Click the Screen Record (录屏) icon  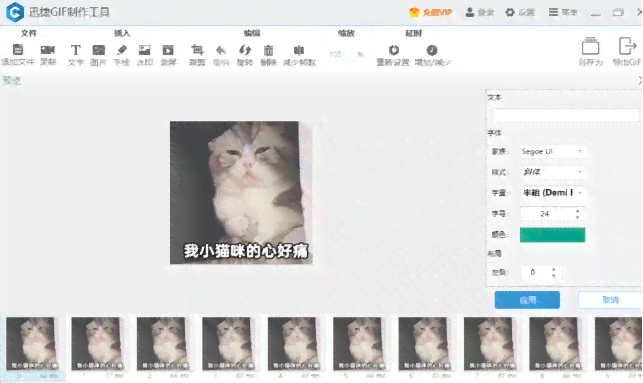(x=168, y=50)
